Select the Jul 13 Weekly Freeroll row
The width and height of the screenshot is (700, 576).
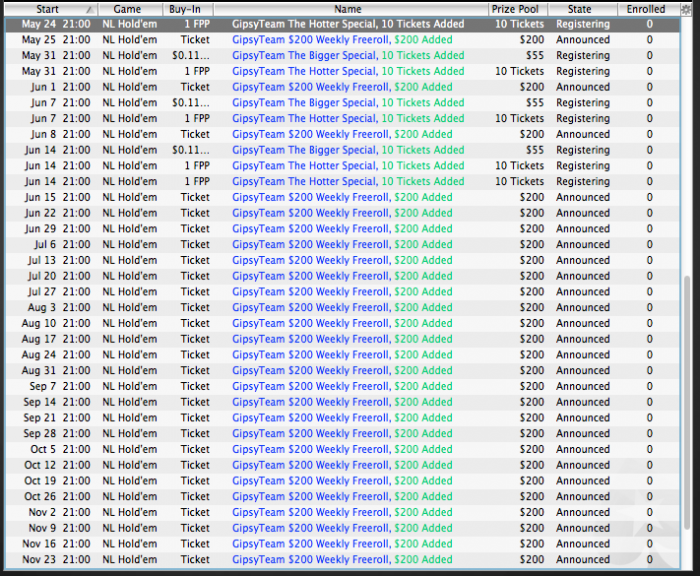tap(342, 260)
